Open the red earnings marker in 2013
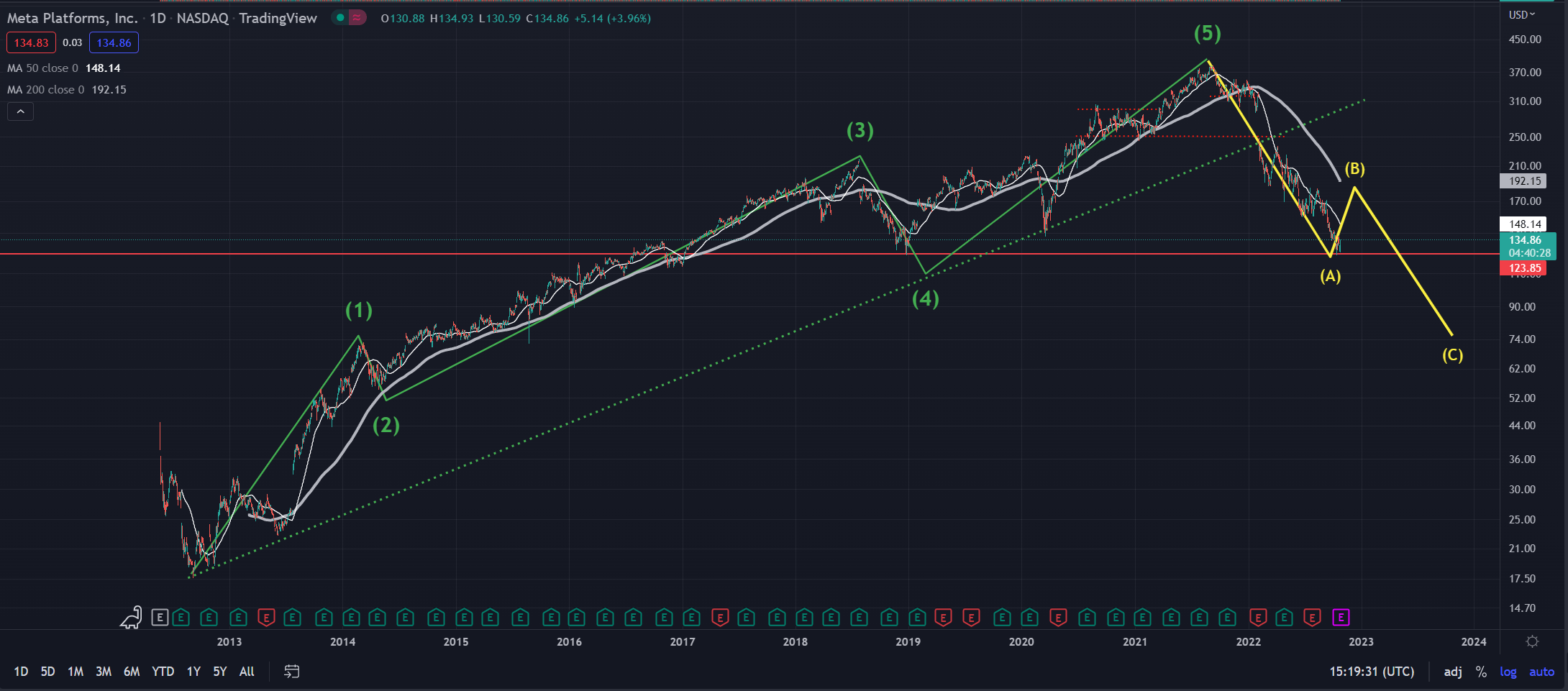The height and width of the screenshot is (691, 1568). click(x=267, y=617)
